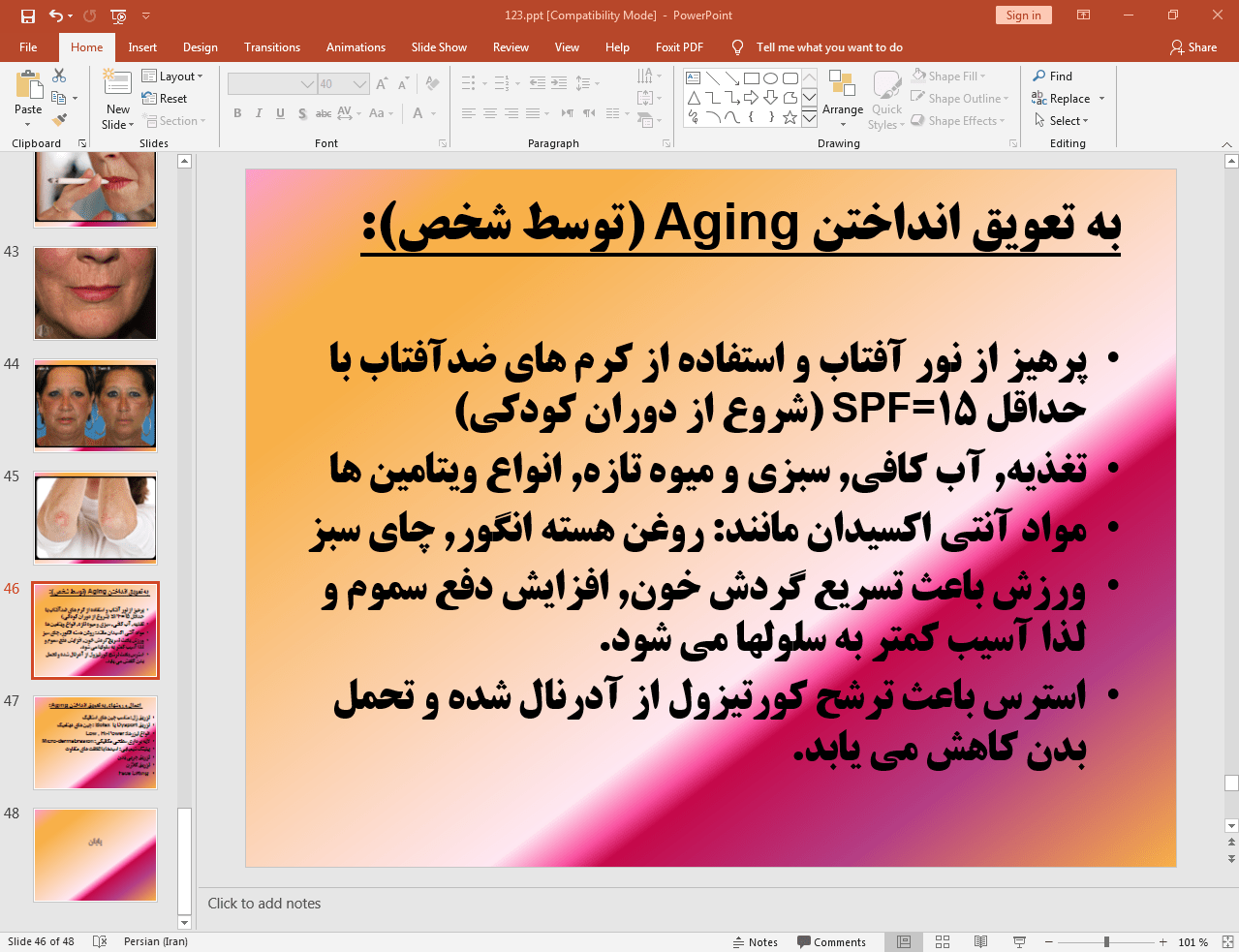Switch to Slide Sorter view
This screenshot has height=952, width=1239.
pyautogui.click(x=943, y=941)
